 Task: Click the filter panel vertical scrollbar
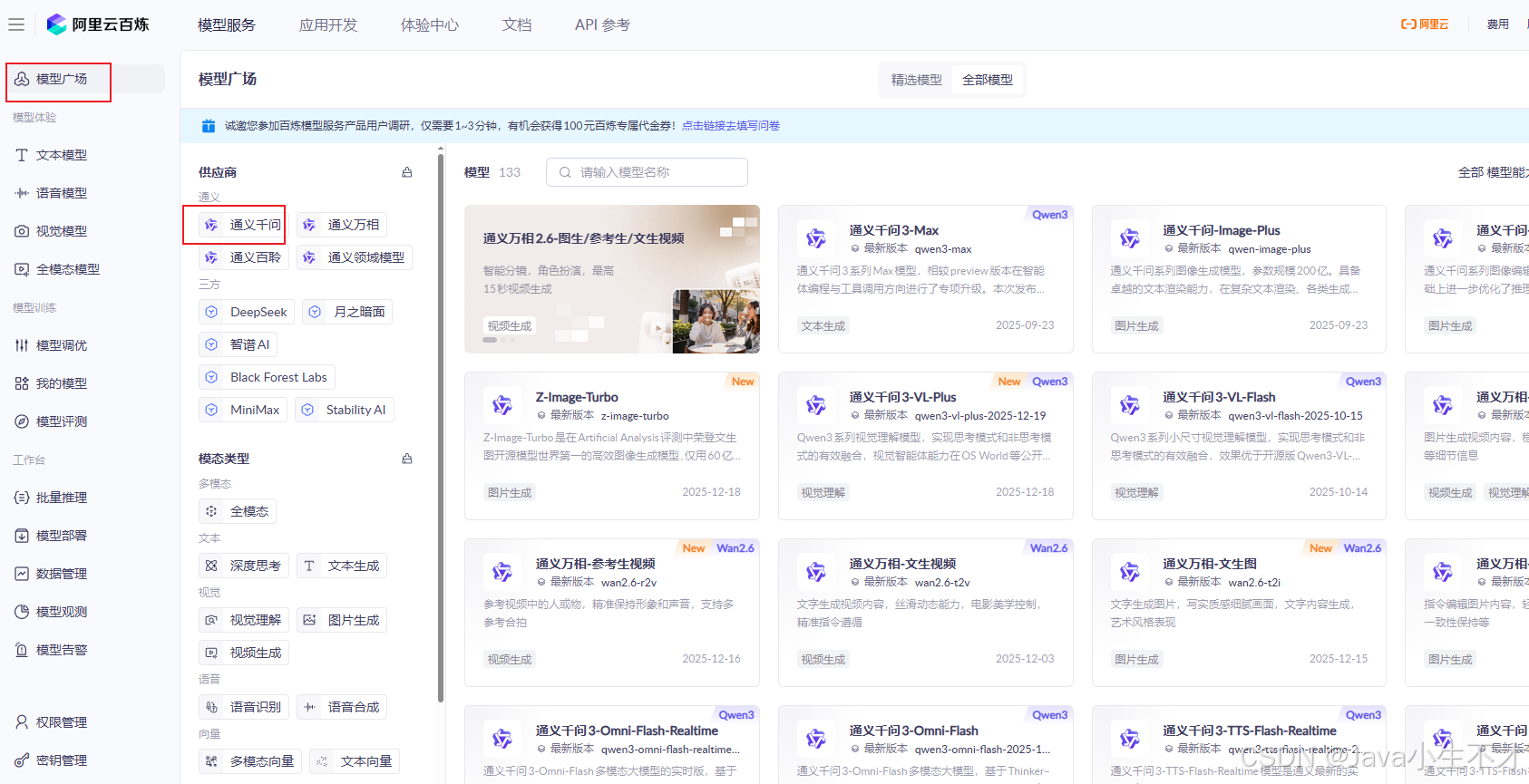point(441,426)
